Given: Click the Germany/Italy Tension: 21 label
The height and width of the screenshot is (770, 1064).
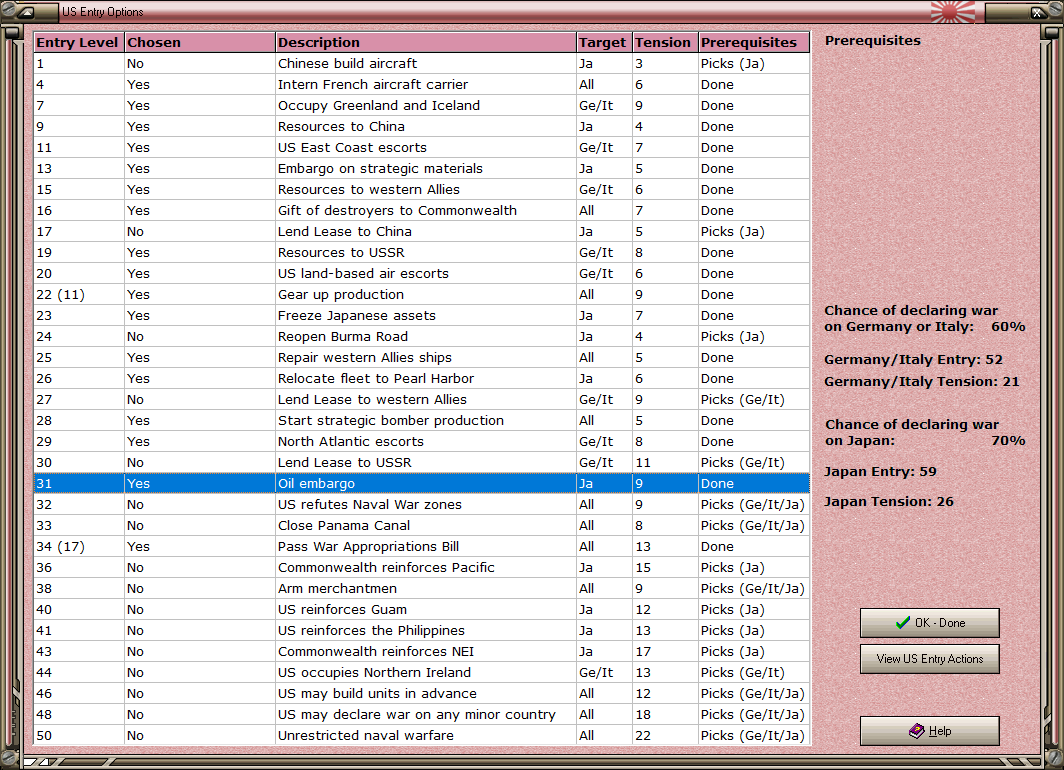Looking at the screenshot, I should [x=922, y=381].
